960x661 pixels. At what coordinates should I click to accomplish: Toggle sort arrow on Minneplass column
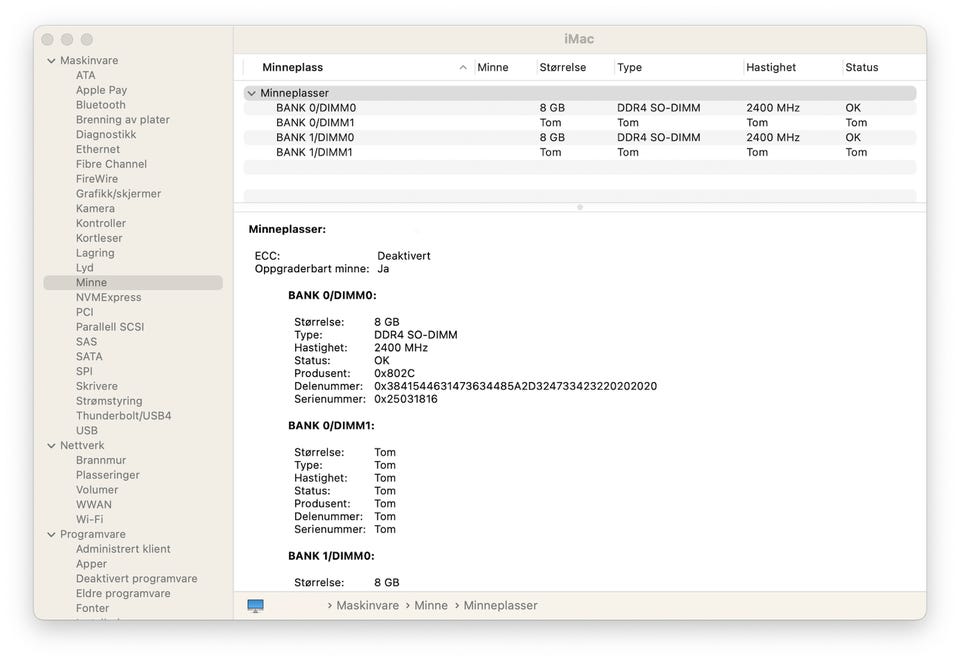click(x=463, y=67)
